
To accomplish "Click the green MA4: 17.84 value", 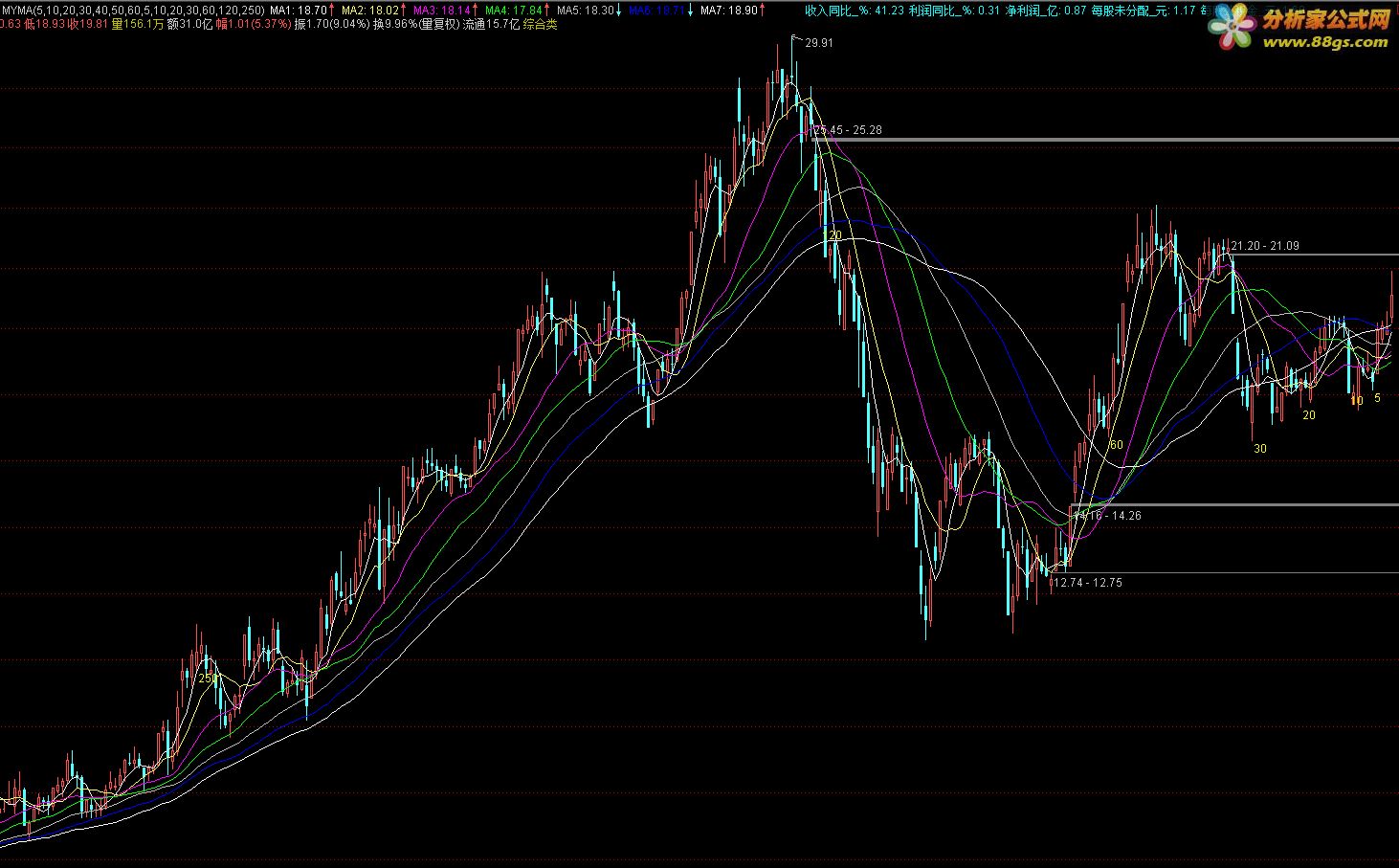I will click(514, 11).
